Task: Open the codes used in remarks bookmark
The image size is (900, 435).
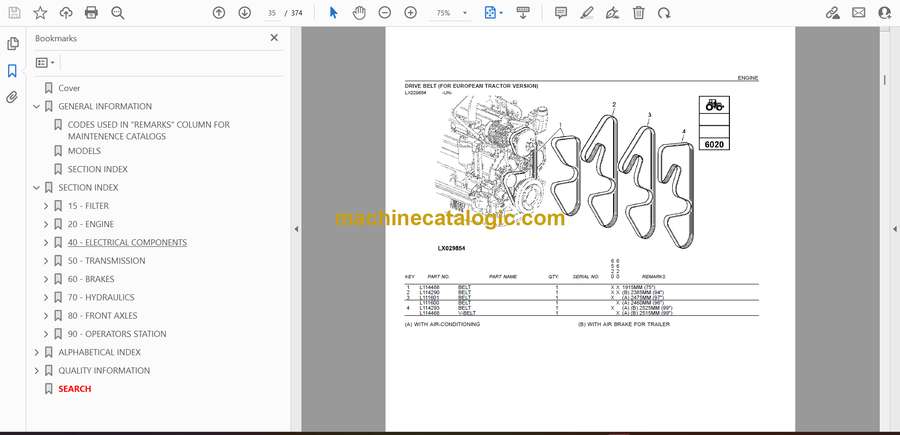Action: click(149, 130)
